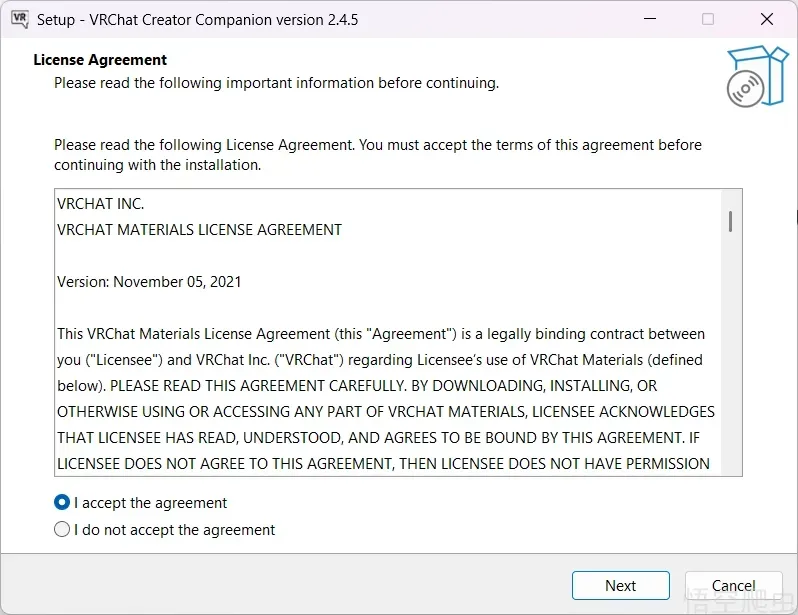The height and width of the screenshot is (615, 798).
Task: Click the "Version: November 05, 2021" line
Action: pos(149,282)
